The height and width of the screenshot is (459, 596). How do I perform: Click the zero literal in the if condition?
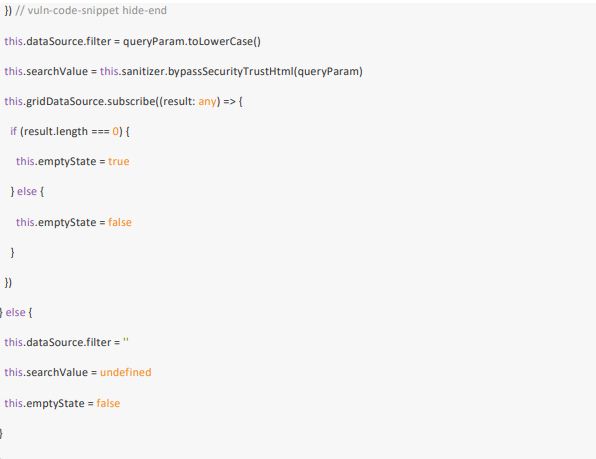[x=116, y=131]
